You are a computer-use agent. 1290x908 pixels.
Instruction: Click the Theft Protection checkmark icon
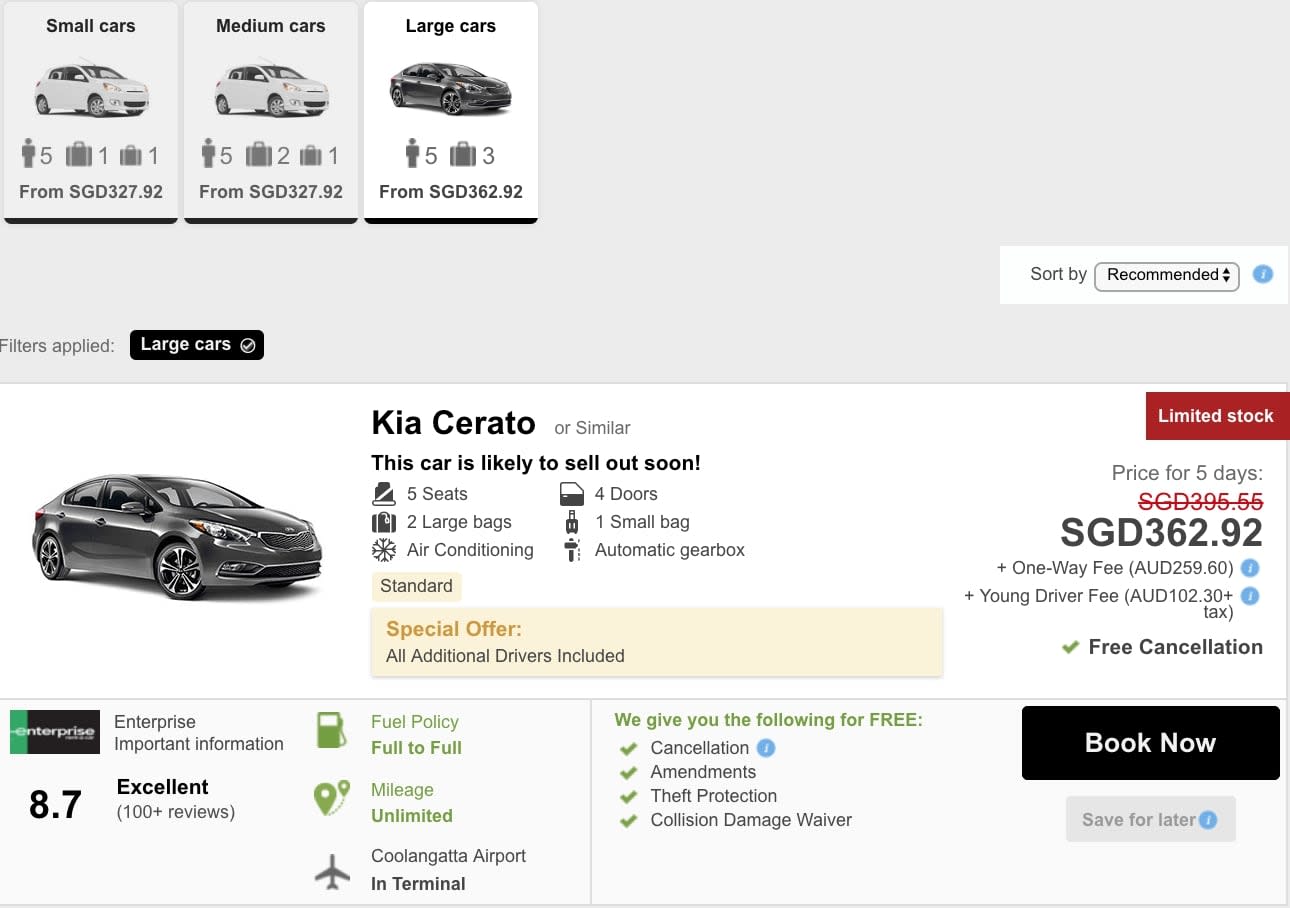pyautogui.click(x=629, y=796)
